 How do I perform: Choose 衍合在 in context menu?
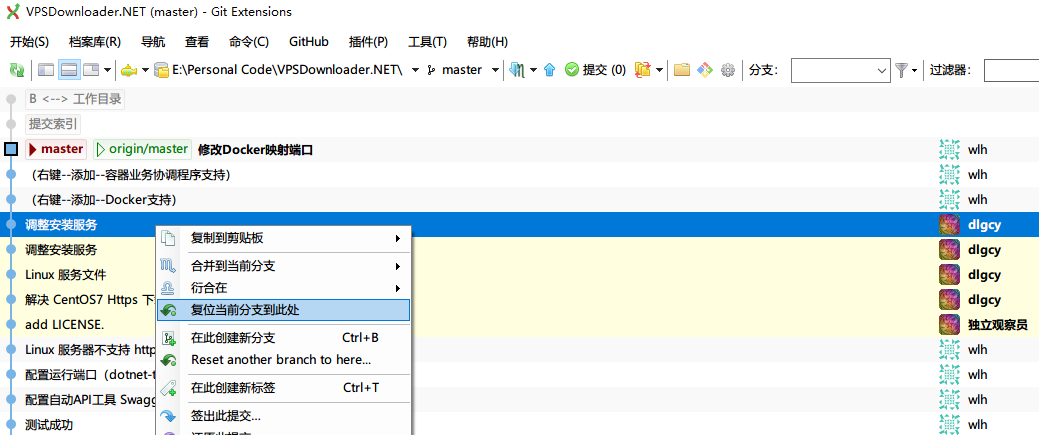tap(284, 288)
